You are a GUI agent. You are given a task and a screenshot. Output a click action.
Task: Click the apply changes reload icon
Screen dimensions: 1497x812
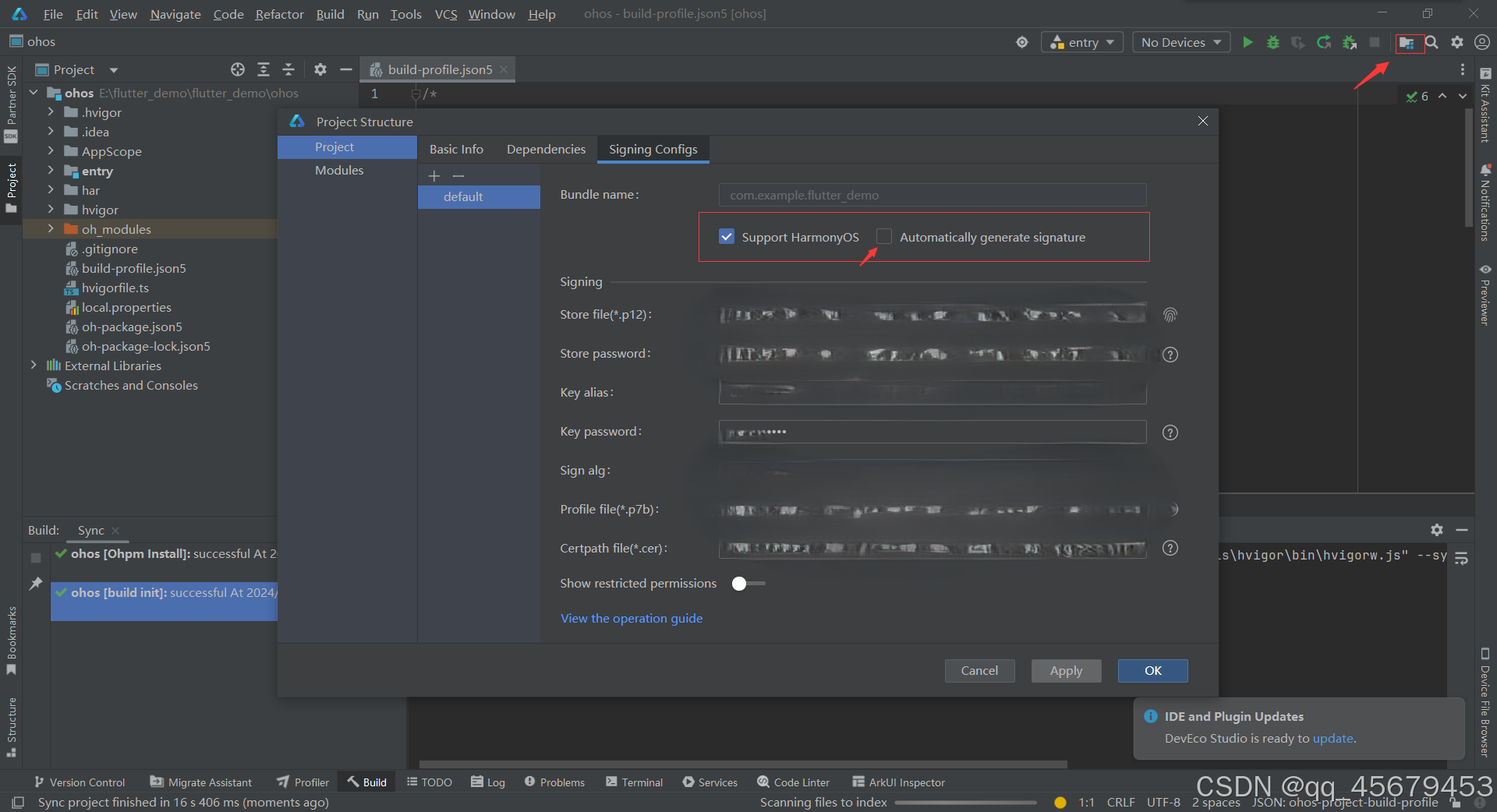pos(1324,42)
